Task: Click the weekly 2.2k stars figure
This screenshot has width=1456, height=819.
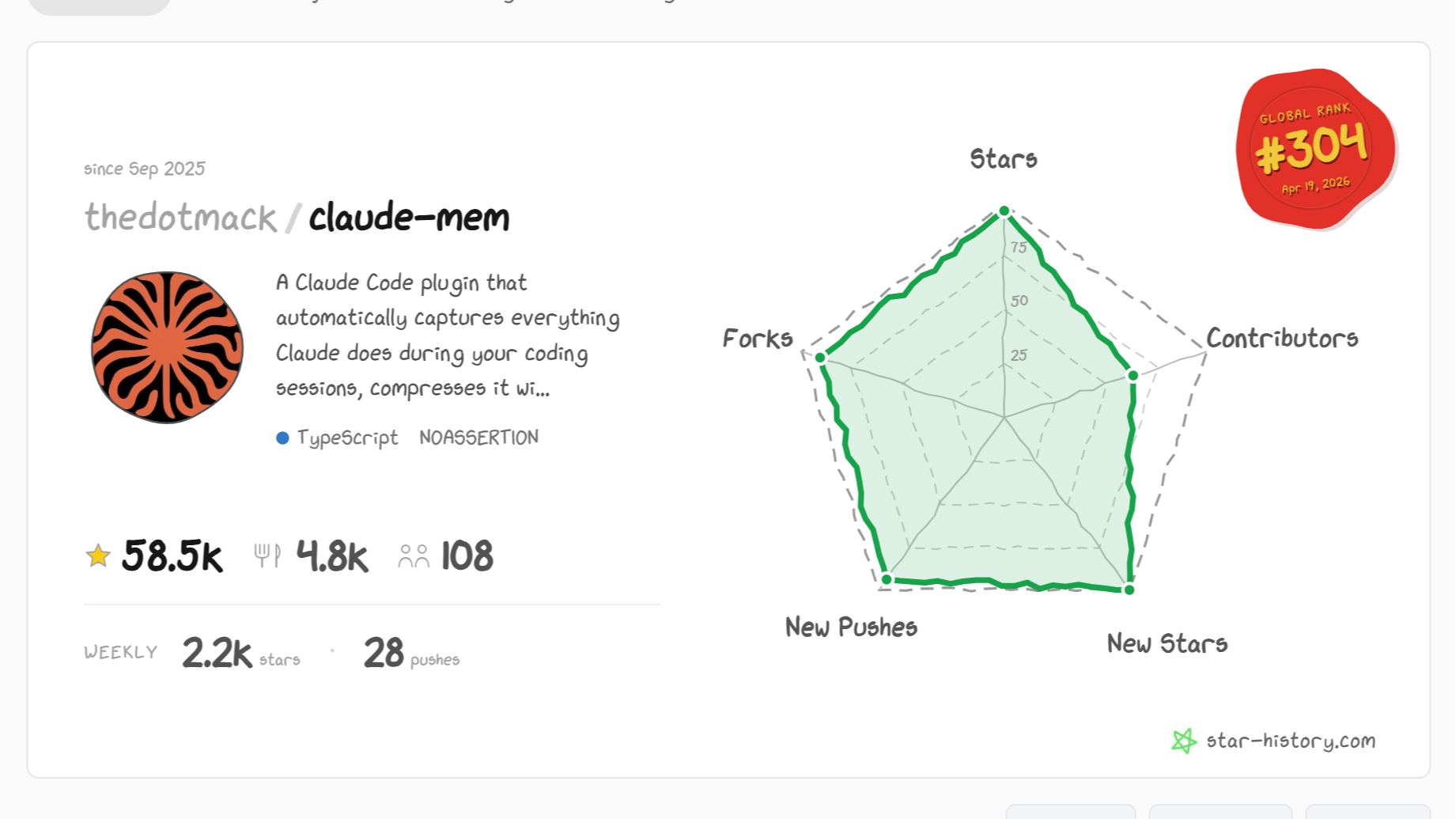Action: point(217,654)
